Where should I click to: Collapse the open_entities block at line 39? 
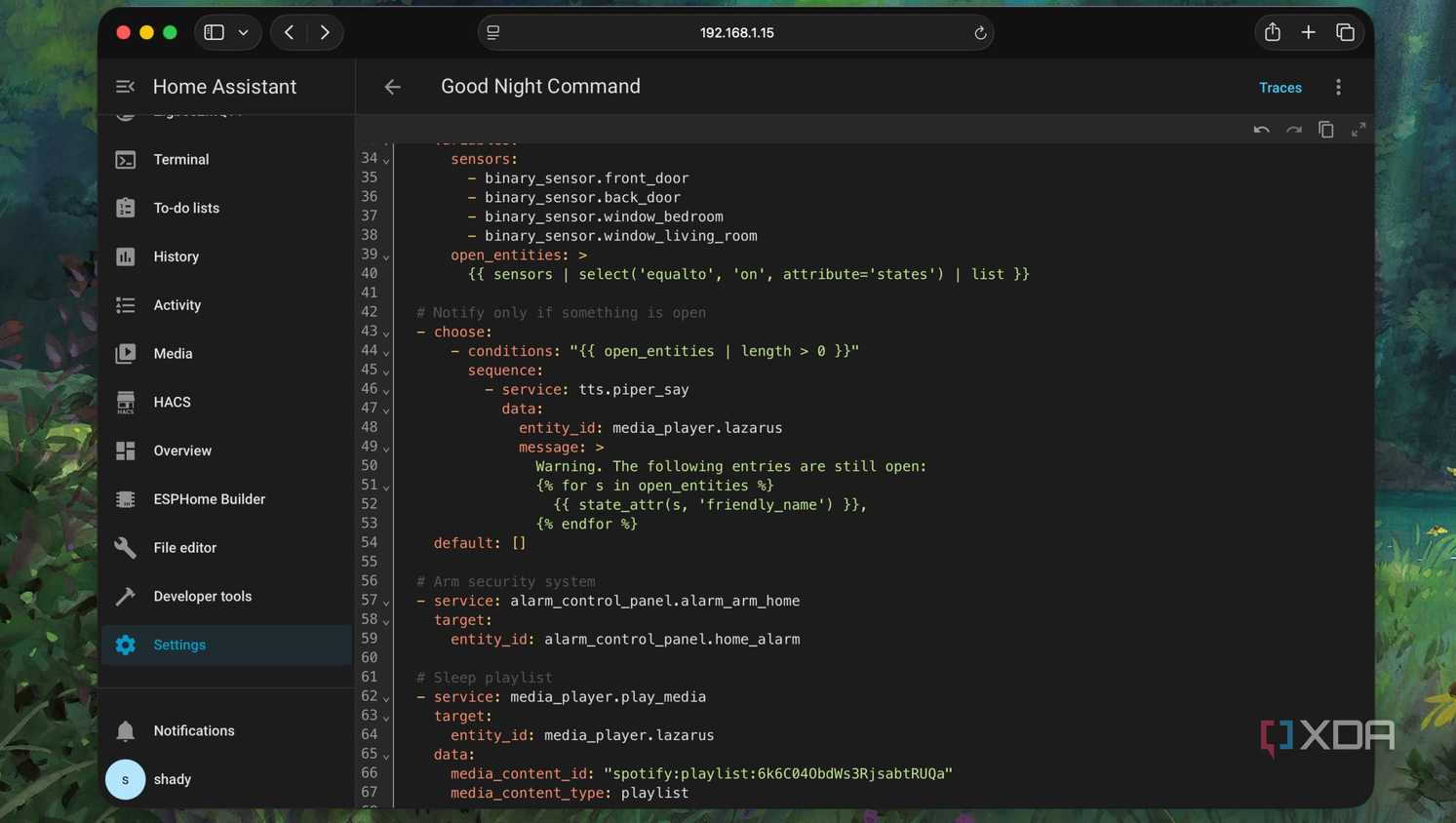point(386,256)
